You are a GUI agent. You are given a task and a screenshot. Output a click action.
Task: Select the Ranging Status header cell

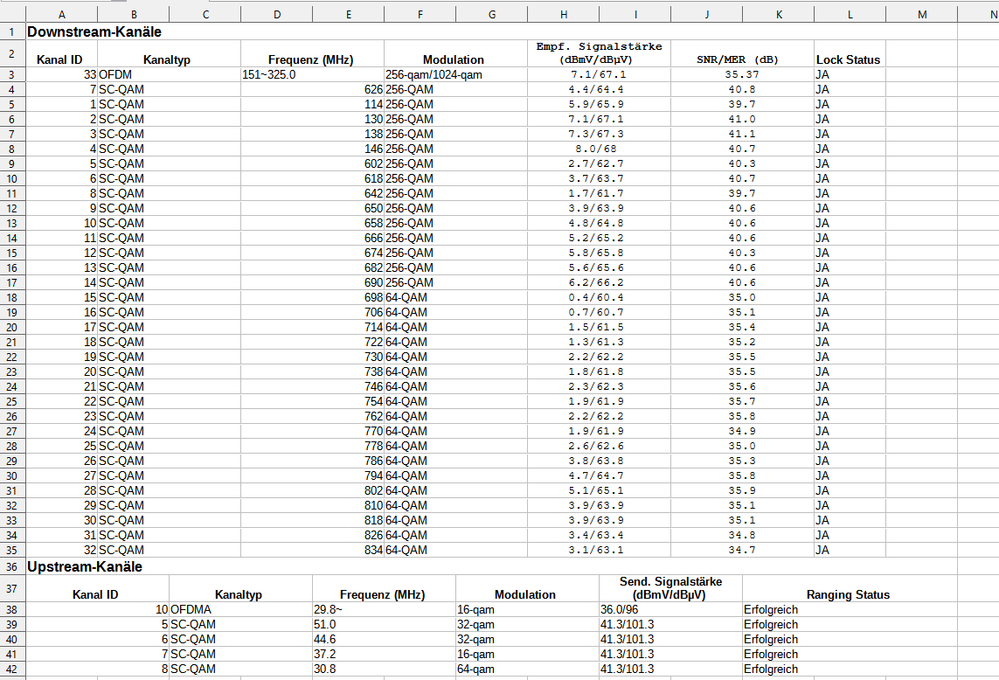coord(849,588)
